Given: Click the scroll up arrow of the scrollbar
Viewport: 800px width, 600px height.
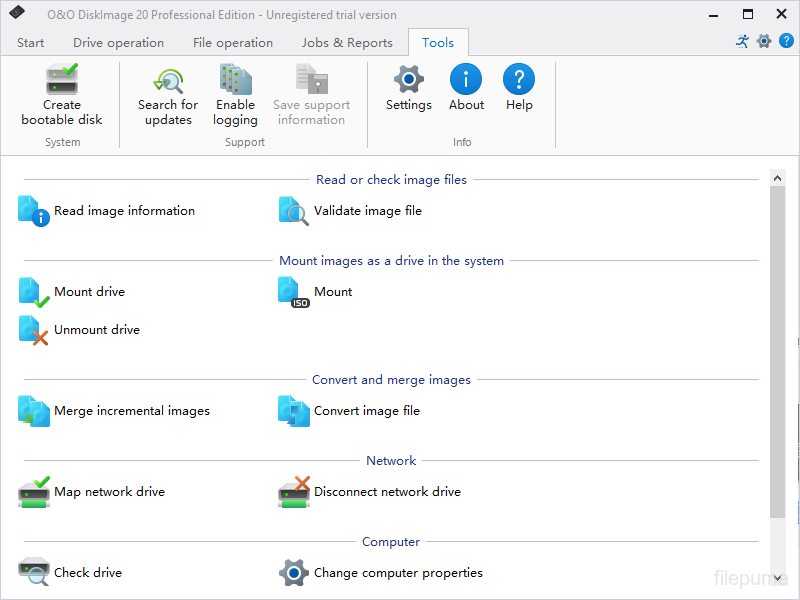Looking at the screenshot, I should pyautogui.click(x=778, y=177).
